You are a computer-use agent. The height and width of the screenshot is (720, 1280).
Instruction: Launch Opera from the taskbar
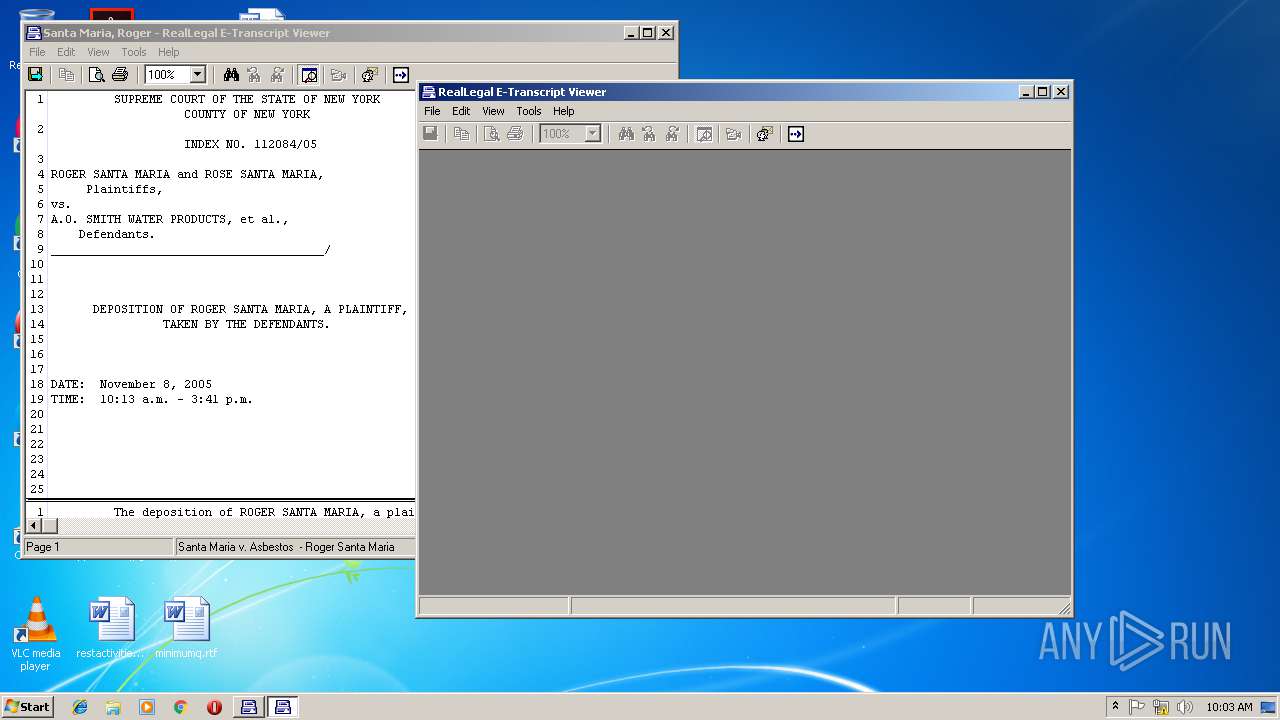(x=214, y=707)
